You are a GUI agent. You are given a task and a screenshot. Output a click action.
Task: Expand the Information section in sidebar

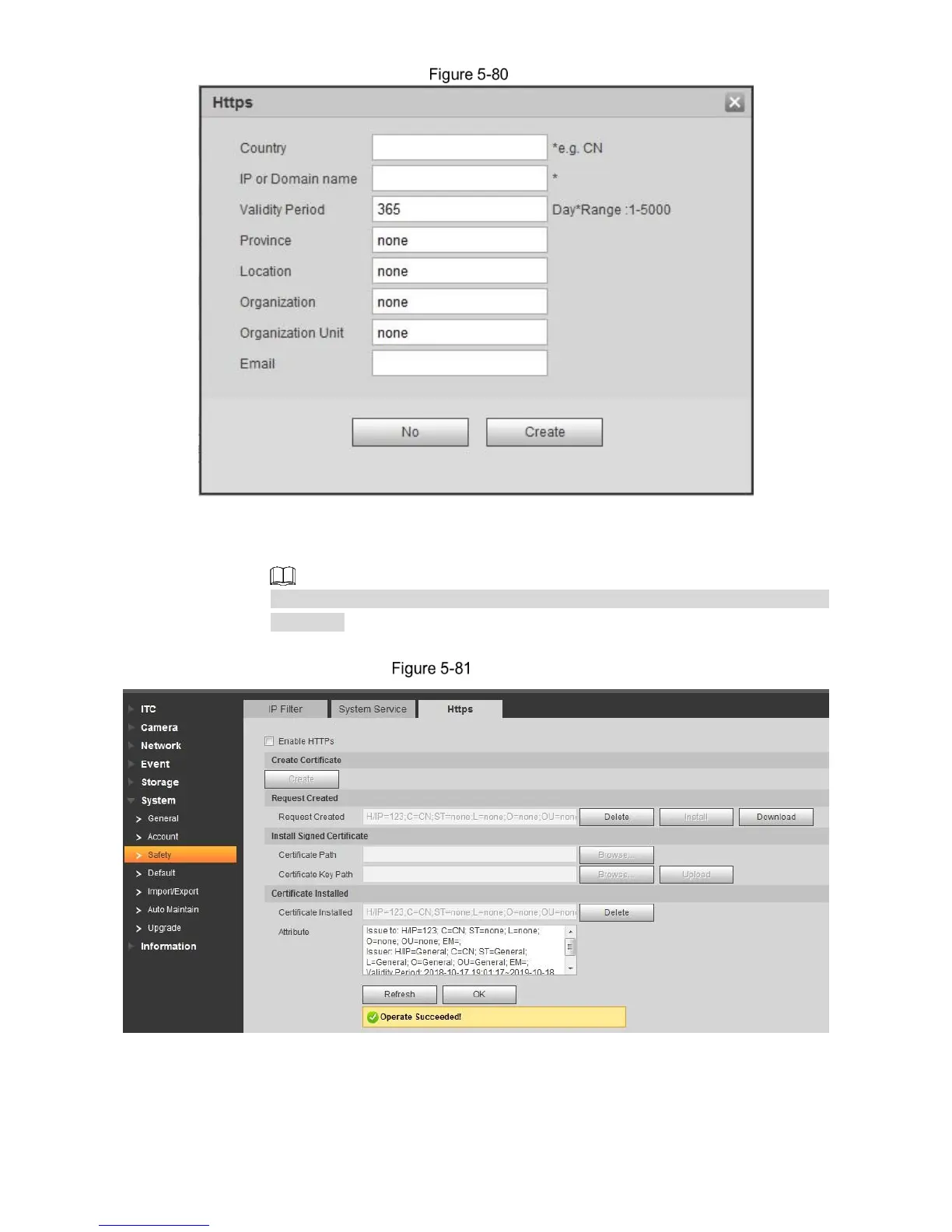168,947
